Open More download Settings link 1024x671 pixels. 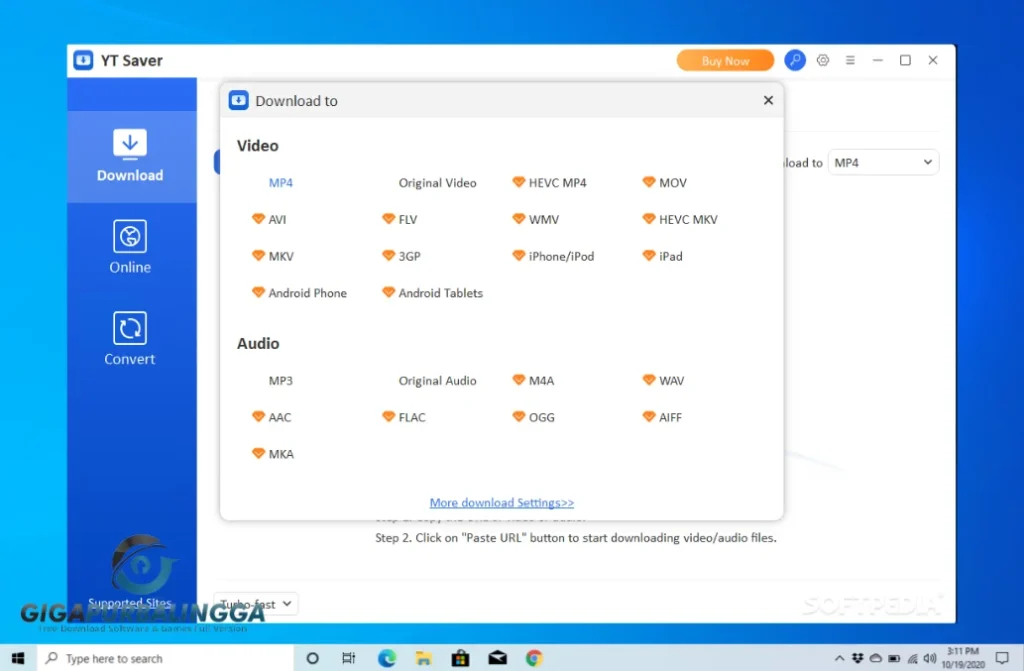(501, 502)
